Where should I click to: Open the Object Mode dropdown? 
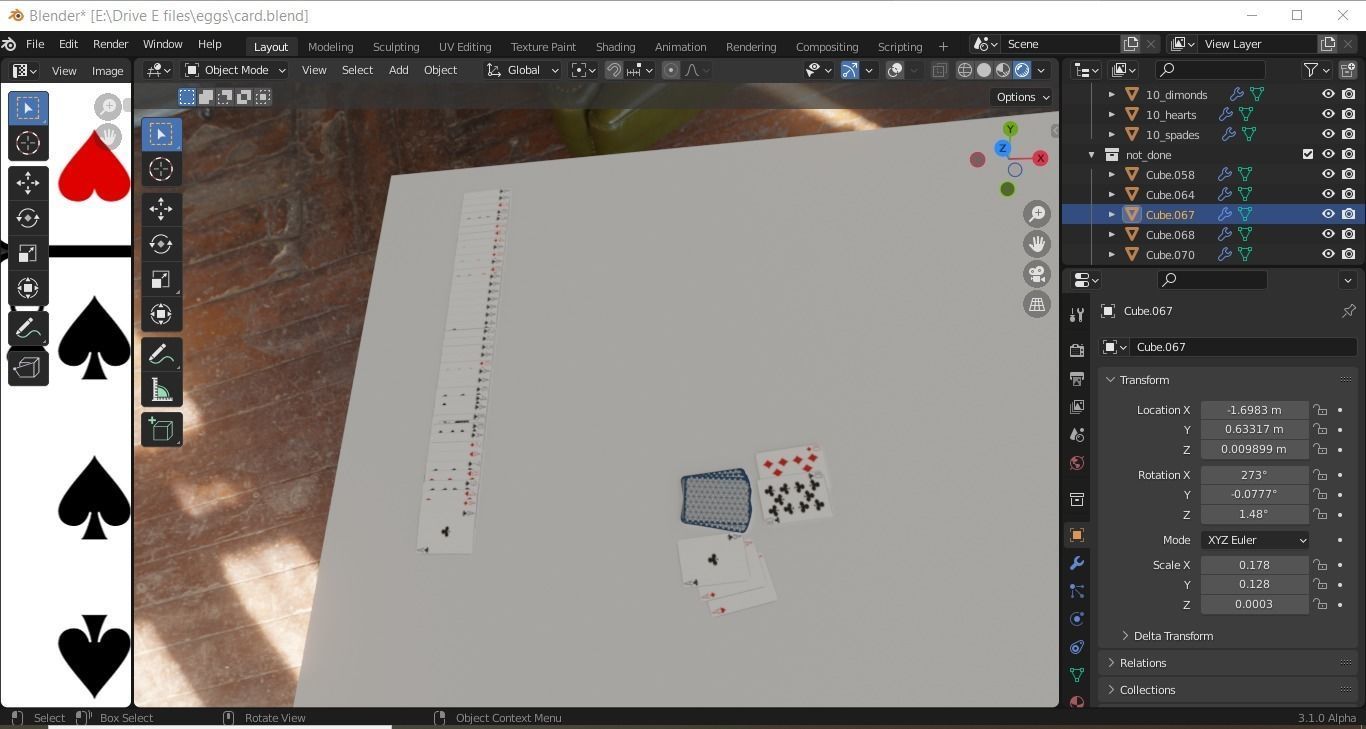235,70
